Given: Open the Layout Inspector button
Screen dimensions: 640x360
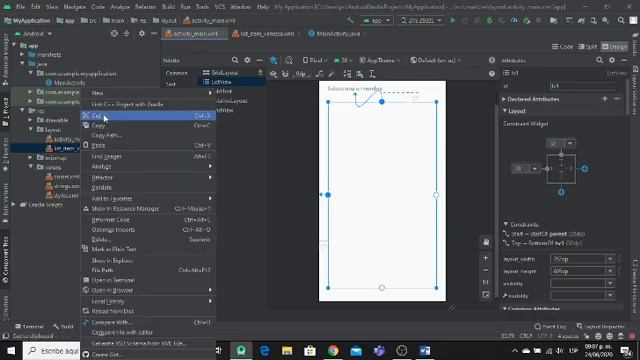Looking at the screenshot, I should [600, 326].
